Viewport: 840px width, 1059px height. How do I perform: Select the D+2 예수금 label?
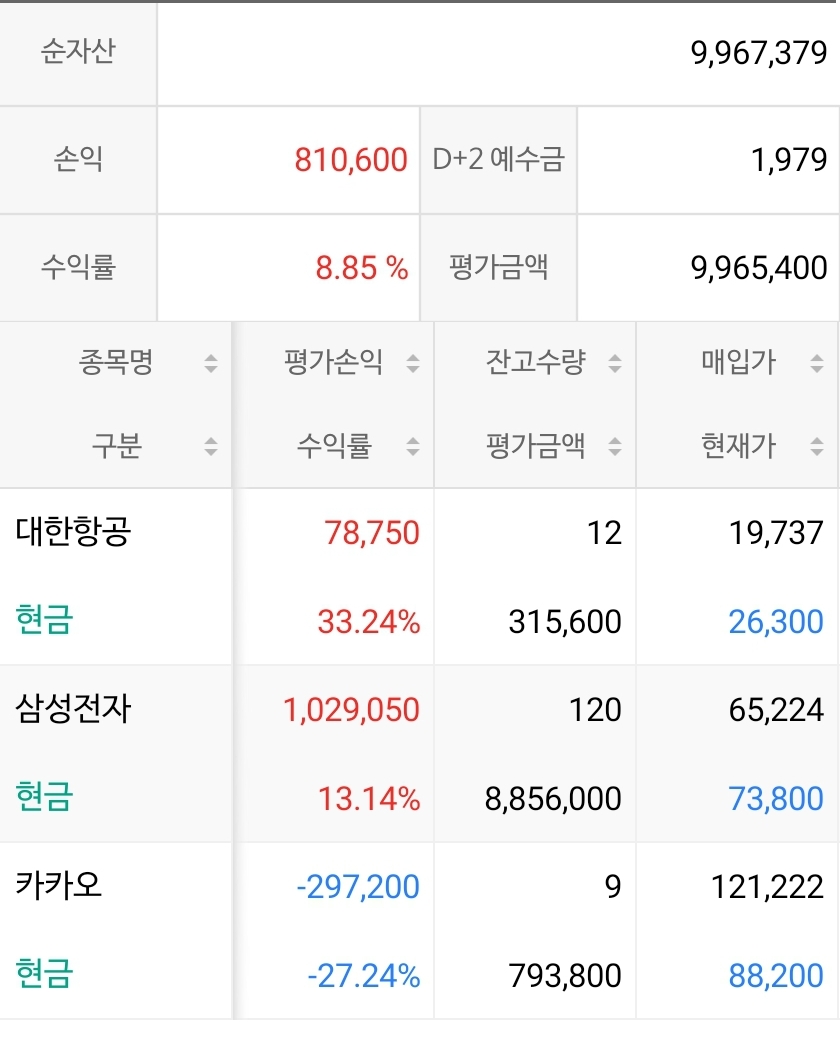pyautogui.click(x=498, y=160)
